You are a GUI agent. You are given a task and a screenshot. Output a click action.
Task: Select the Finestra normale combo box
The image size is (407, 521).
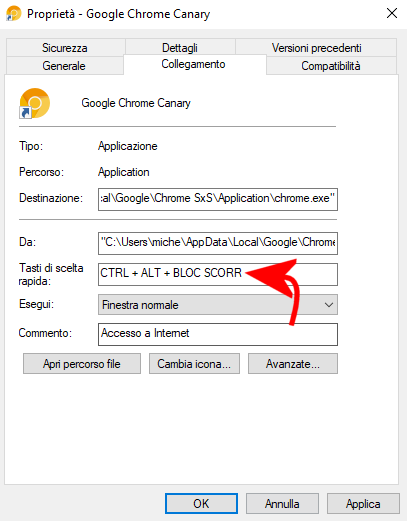tap(218, 305)
